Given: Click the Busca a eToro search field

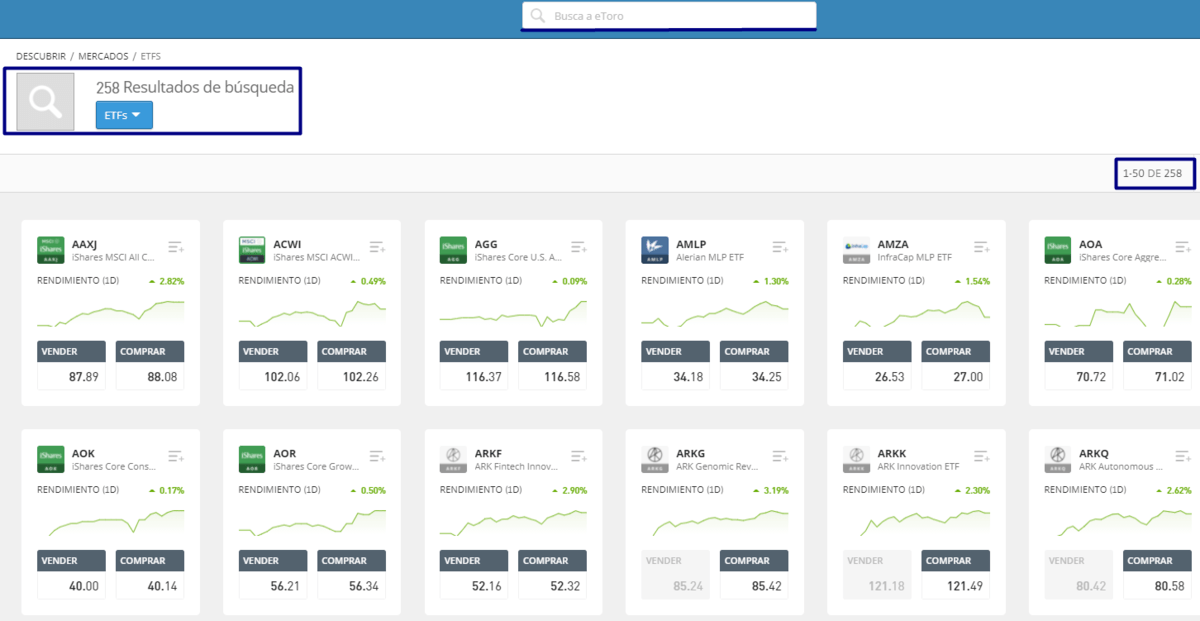Looking at the screenshot, I should (x=669, y=16).
